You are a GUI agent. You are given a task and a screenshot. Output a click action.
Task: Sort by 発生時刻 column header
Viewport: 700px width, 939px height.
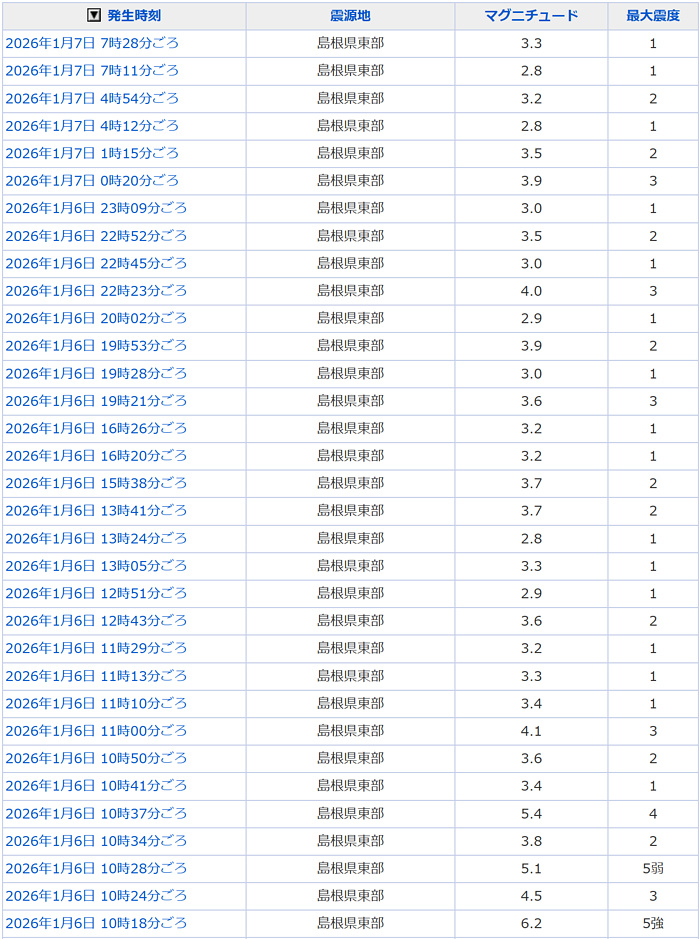click(x=133, y=16)
